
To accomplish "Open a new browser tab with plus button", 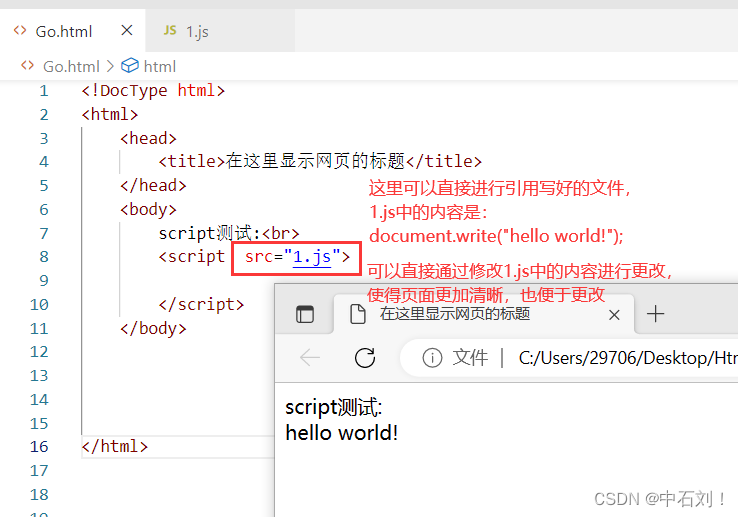I will click(x=655, y=314).
